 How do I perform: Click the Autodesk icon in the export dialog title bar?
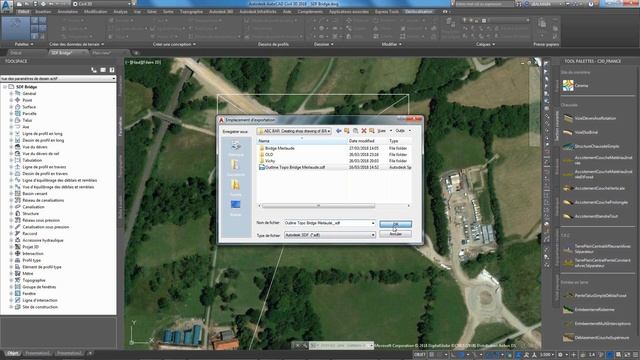pyautogui.click(x=222, y=120)
